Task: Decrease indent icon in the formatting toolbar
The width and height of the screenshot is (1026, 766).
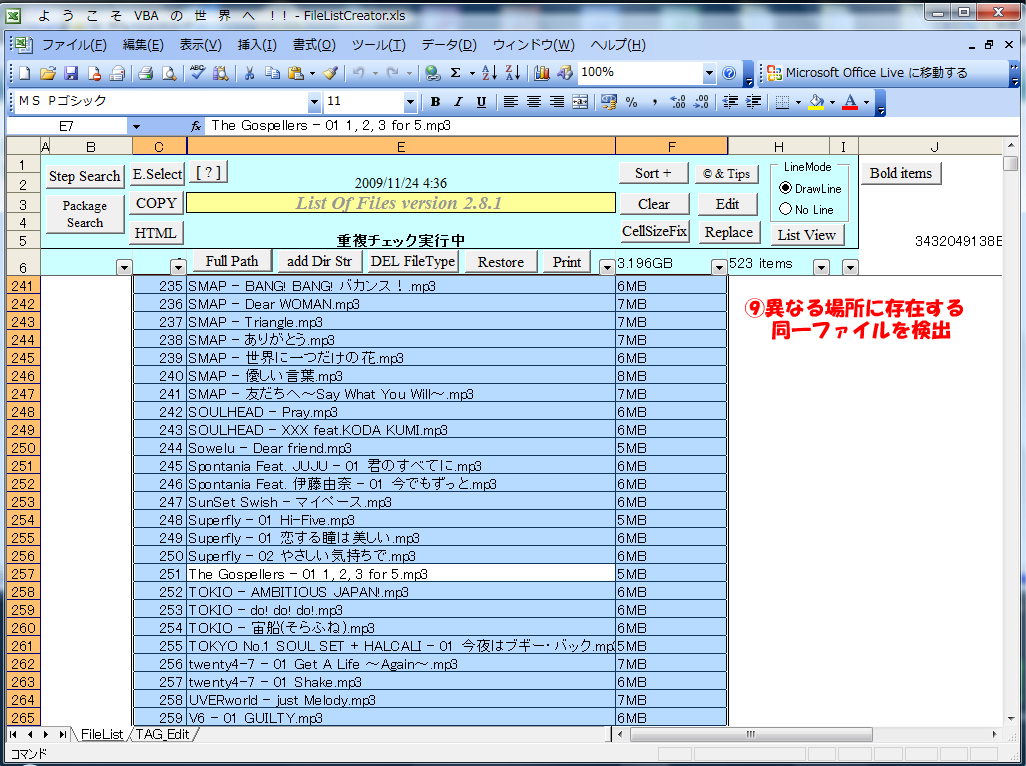Action: (x=730, y=101)
